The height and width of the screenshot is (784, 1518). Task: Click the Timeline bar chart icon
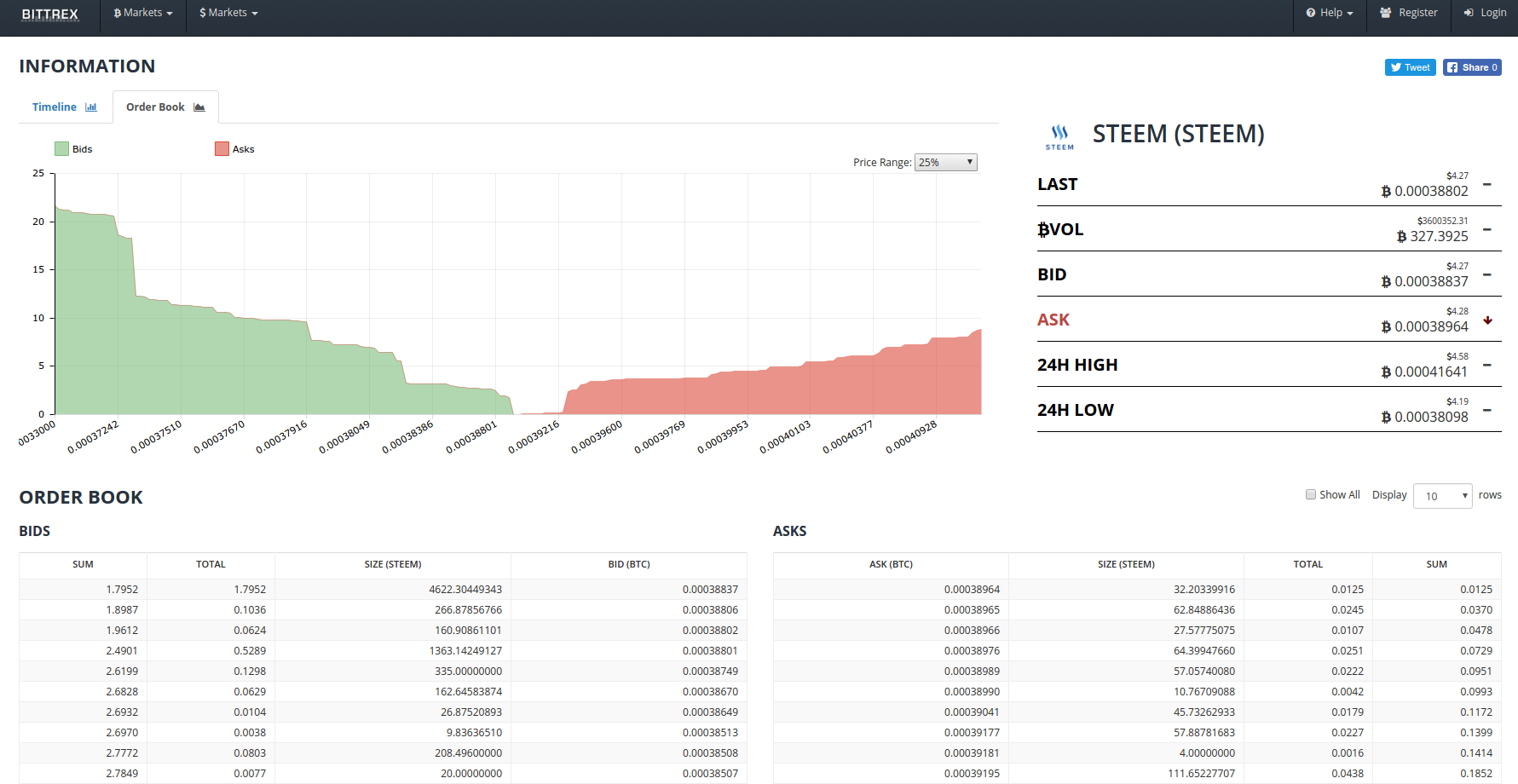click(91, 107)
